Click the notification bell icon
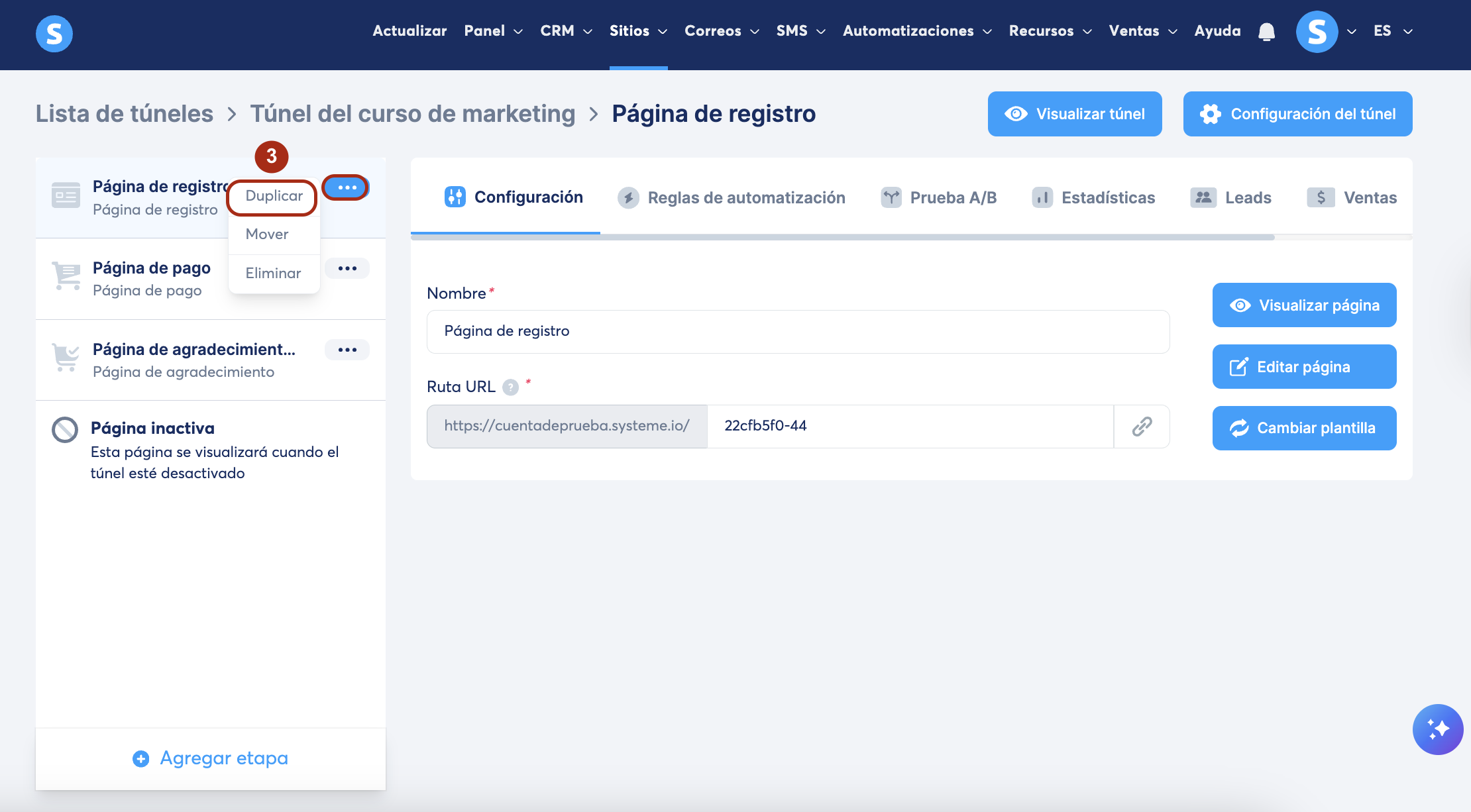The width and height of the screenshot is (1471, 812). coord(1266,31)
